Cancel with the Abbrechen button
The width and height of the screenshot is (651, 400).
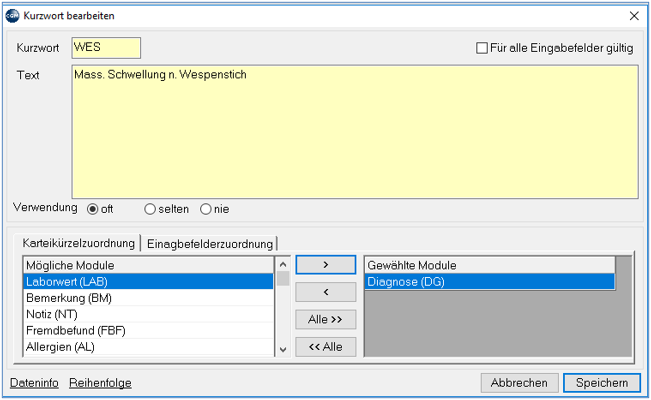coord(519,383)
